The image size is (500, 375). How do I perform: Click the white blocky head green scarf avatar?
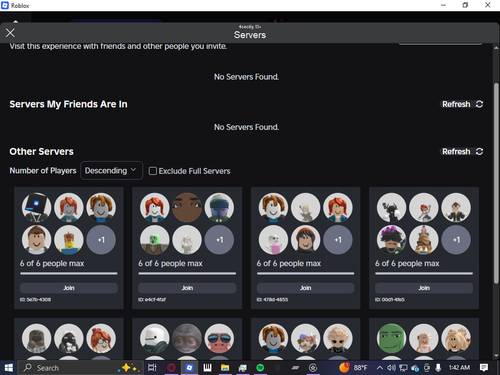[155, 338]
